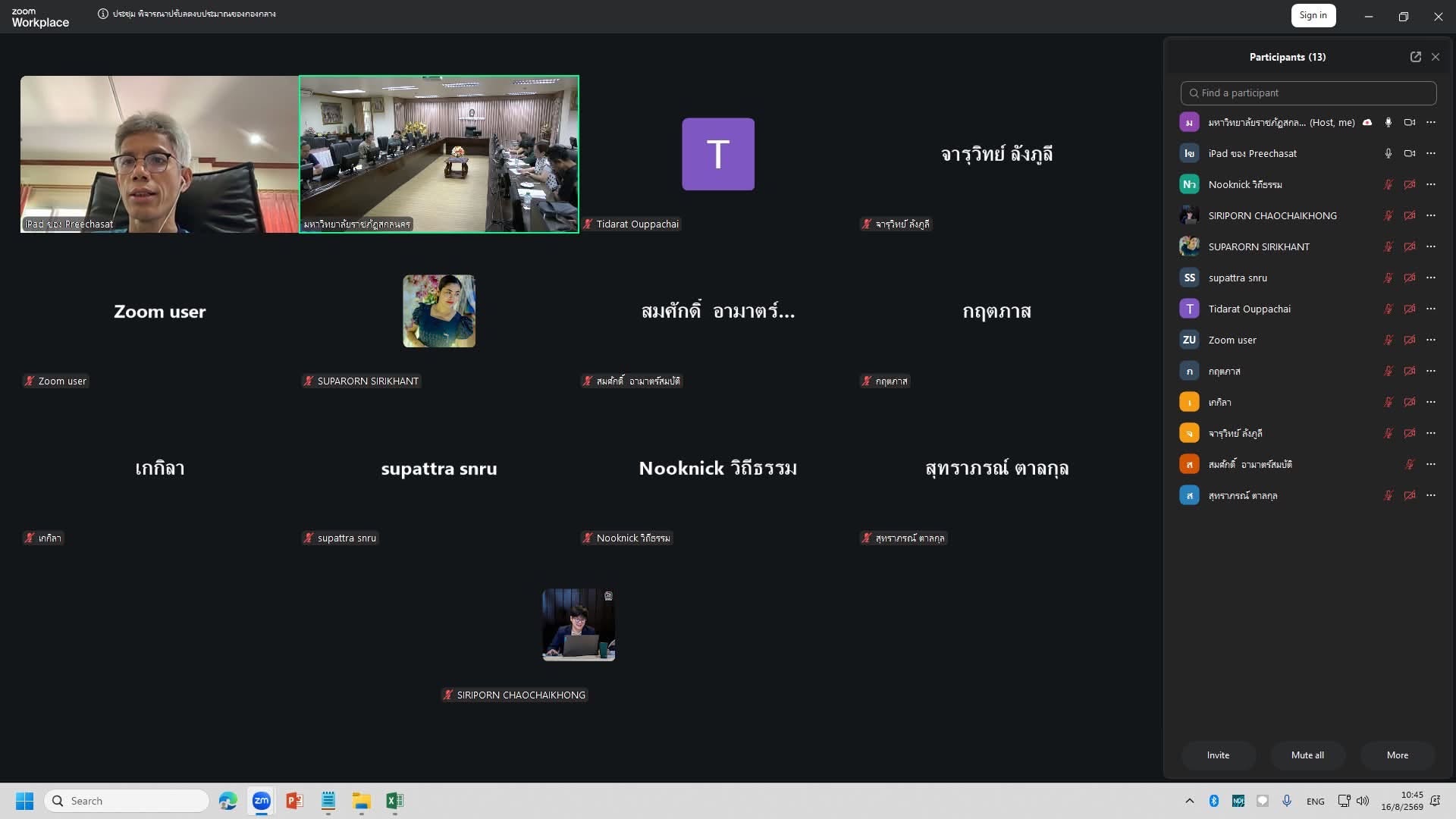Open more options for SUPARORN SIRIKHANT
The height and width of the screenshot is (819, 1456).
pos(1431,246)
